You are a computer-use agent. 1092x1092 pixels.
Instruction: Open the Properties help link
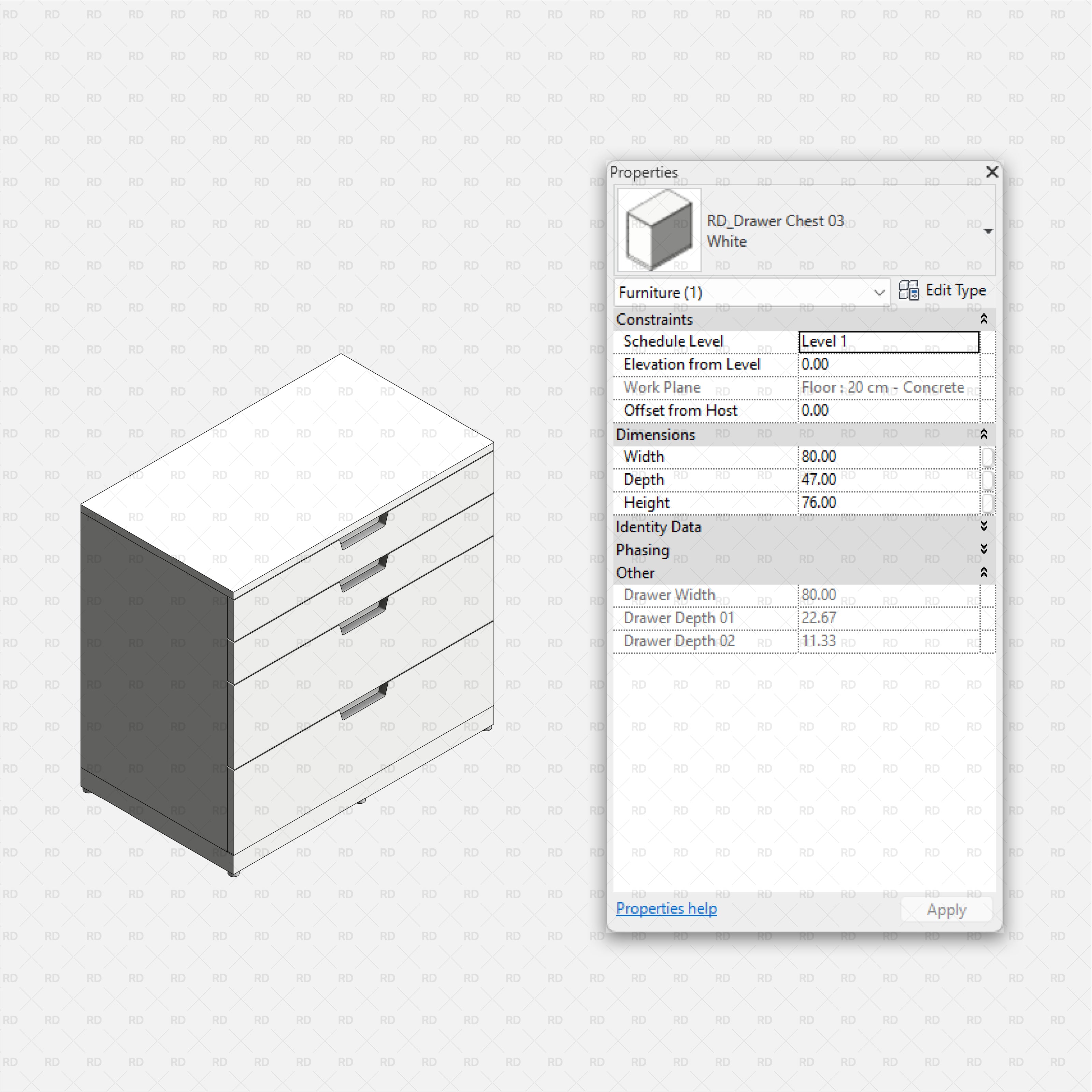(666, 908)
